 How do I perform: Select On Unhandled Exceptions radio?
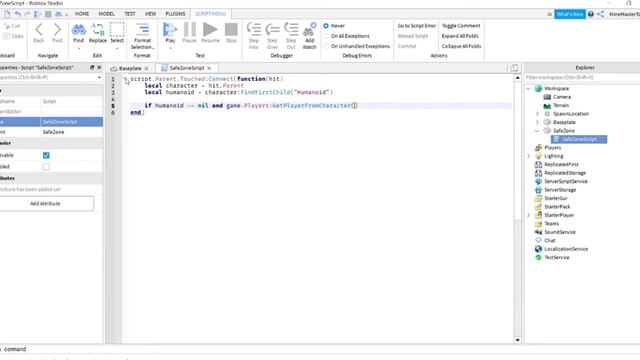(326, 46)
